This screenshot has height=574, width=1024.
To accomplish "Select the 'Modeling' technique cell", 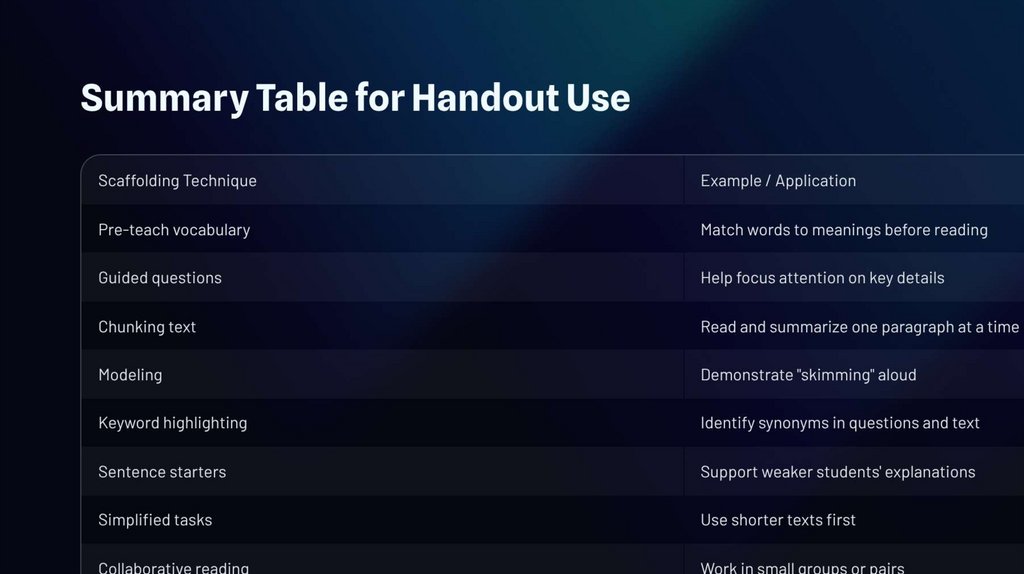I will click(x=130, y=375).
